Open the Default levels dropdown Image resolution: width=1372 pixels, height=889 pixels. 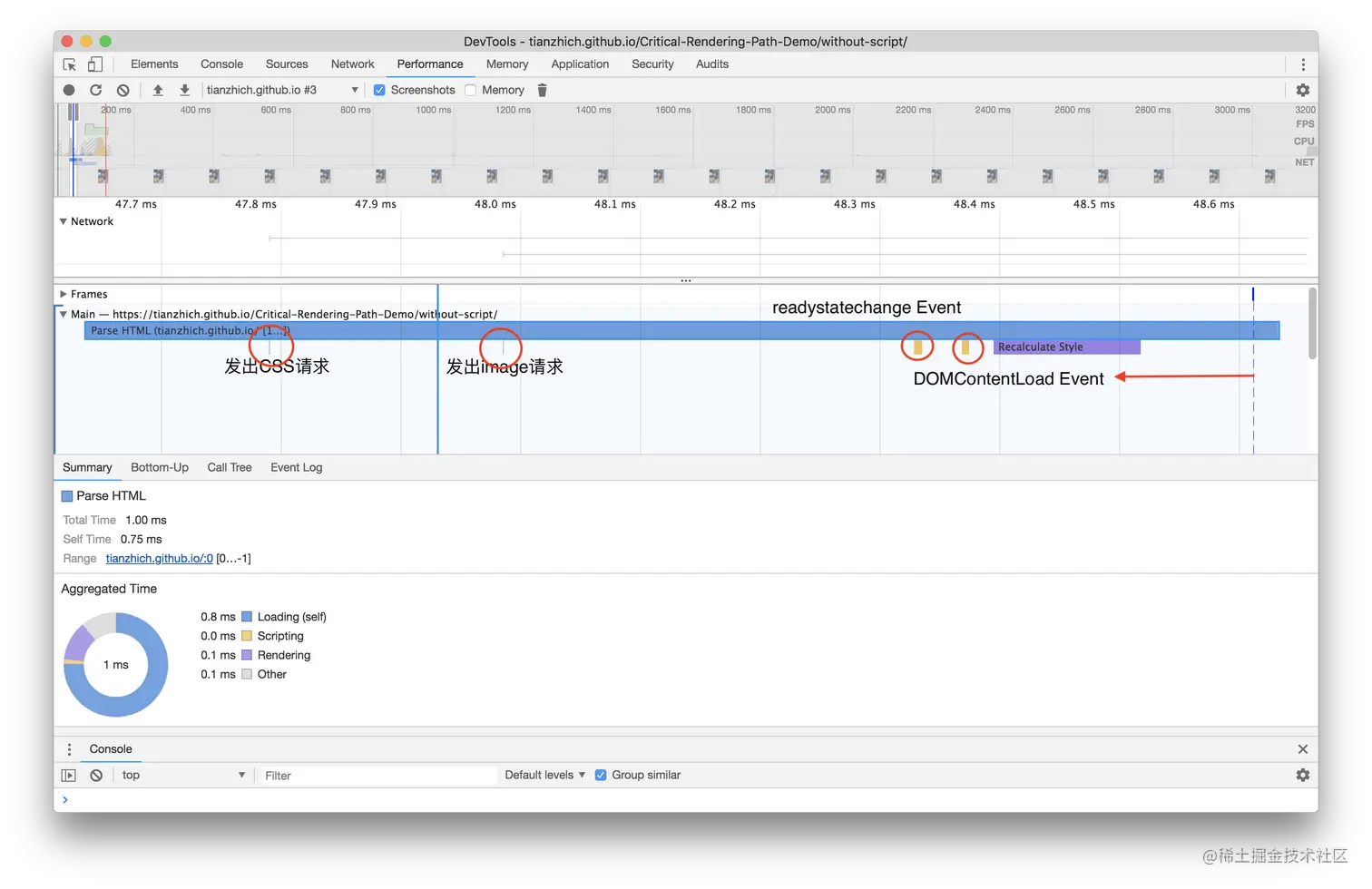(x=545, y=776)
